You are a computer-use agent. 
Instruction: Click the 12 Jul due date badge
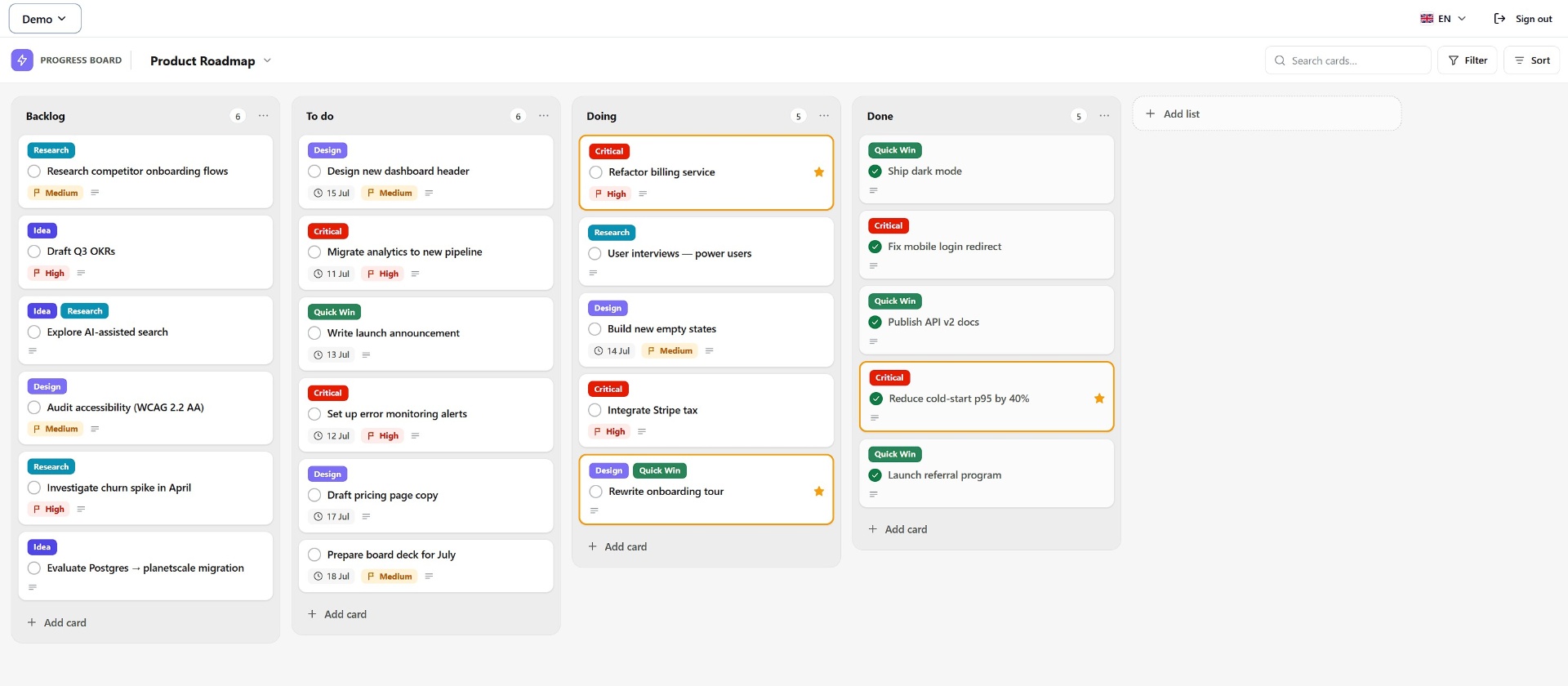coord(332,436)
